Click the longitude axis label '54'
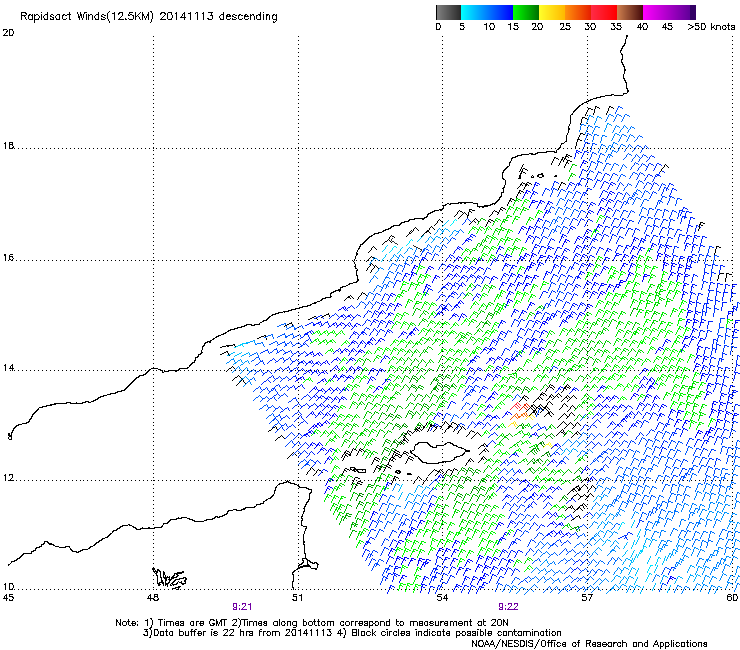This screenshot has height=650, width=740. tap(442, 598)
